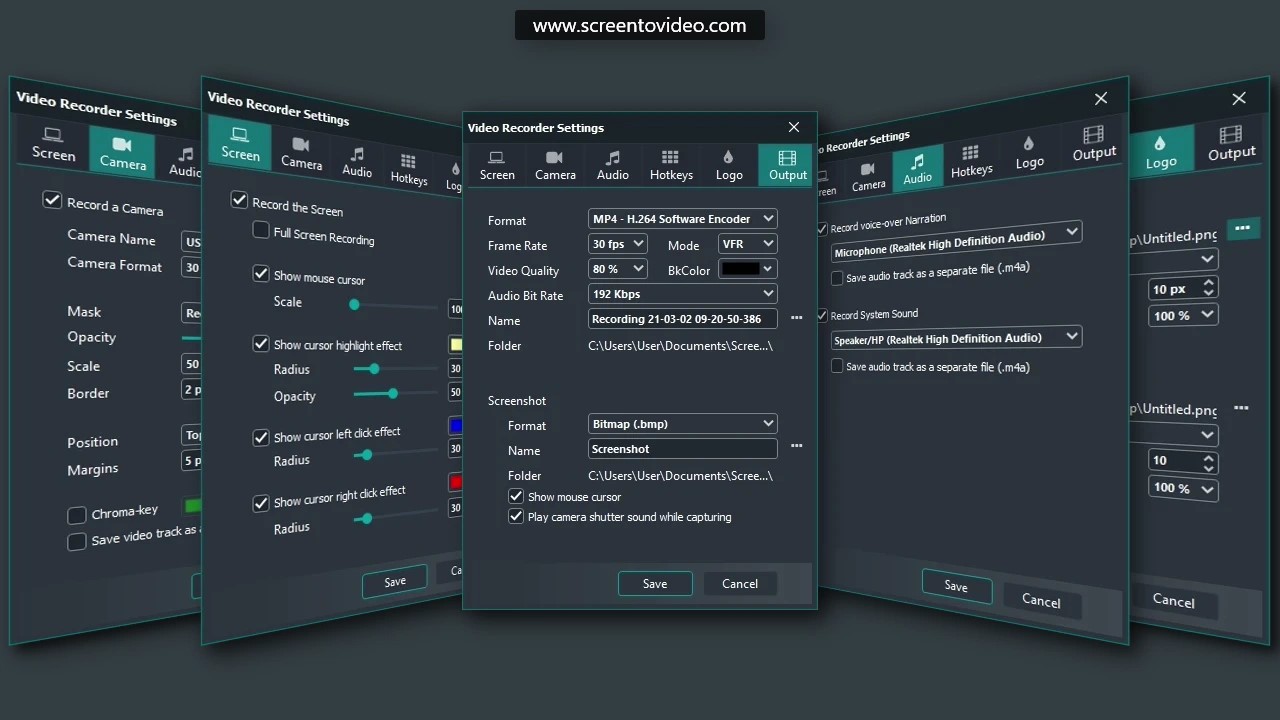Toggle Show cursor right click effect
The width and height of the screenshot is (1280, 720).
[261, 503]
